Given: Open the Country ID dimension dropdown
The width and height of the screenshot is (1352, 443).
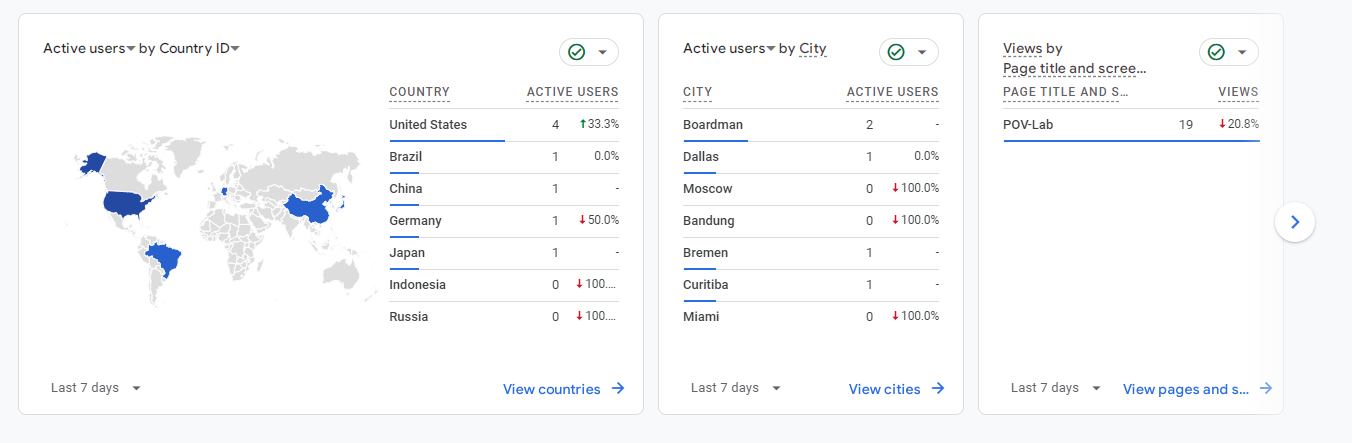Looking at the screenshot, I should point(235,49).
